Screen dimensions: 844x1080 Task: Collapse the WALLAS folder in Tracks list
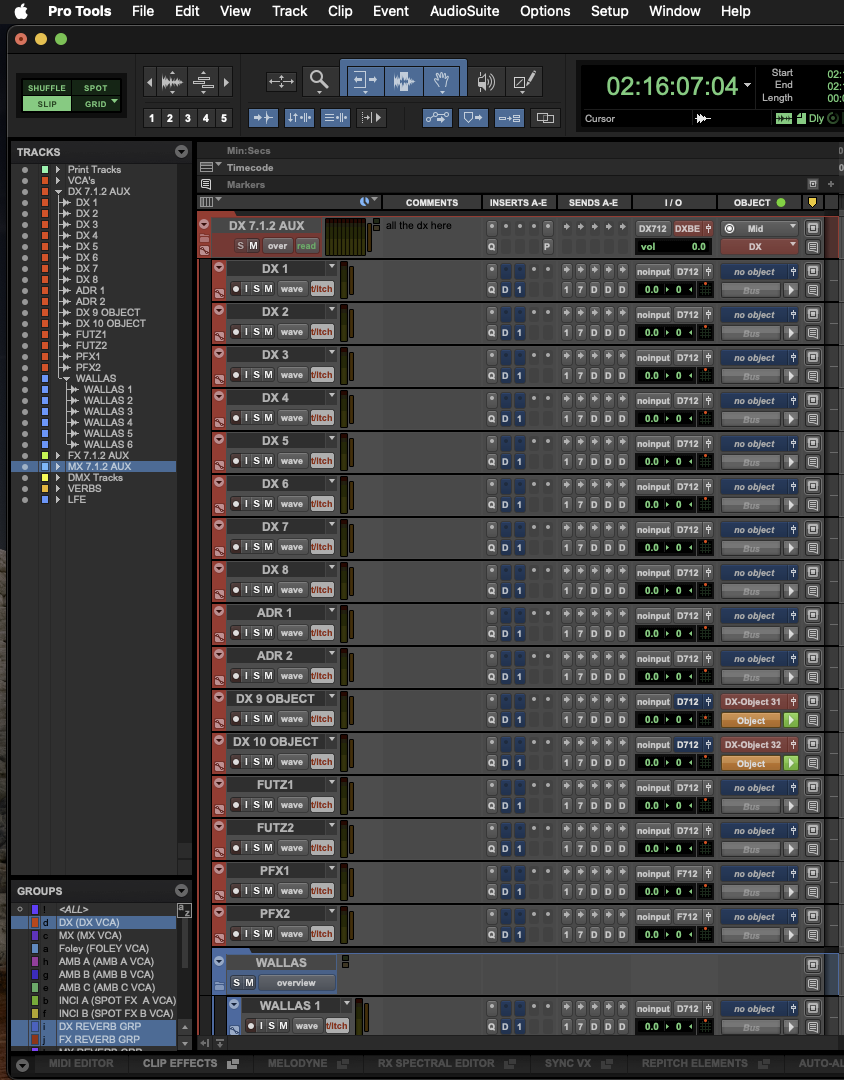pyautogui.click(x=67, y=378)
